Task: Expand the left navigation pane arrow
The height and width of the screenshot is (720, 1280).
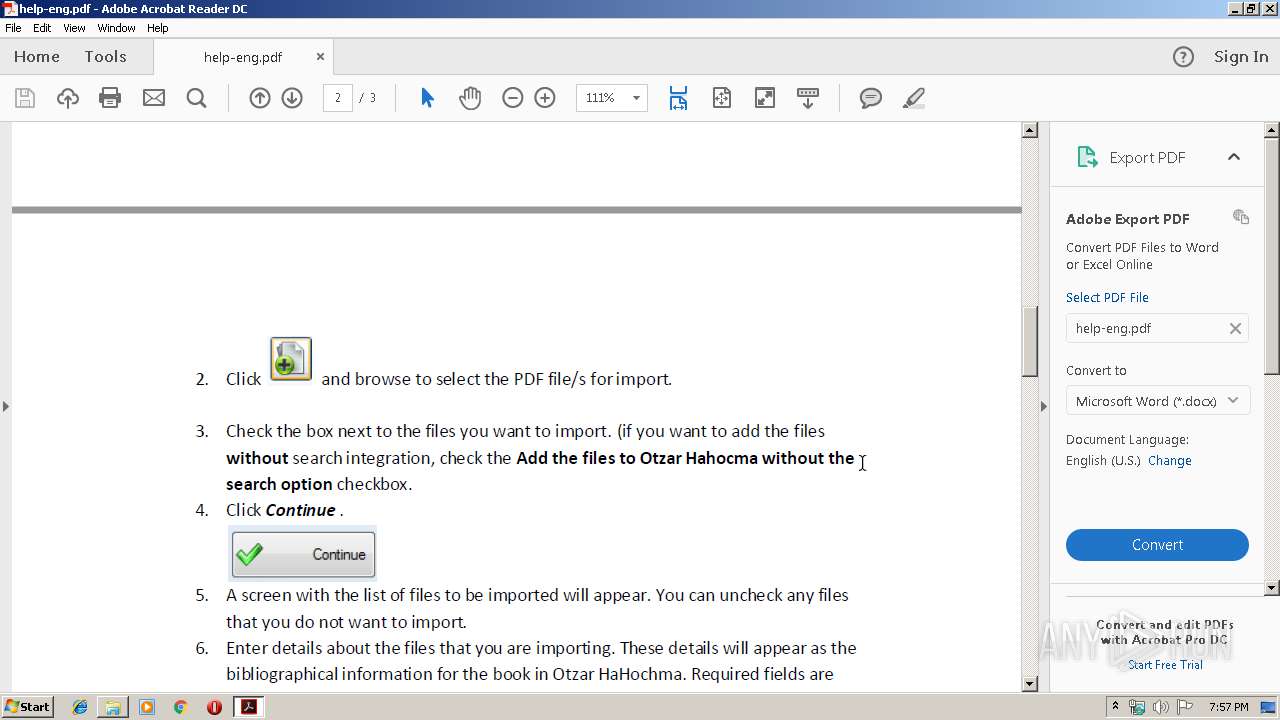Action: pos(6,406)
